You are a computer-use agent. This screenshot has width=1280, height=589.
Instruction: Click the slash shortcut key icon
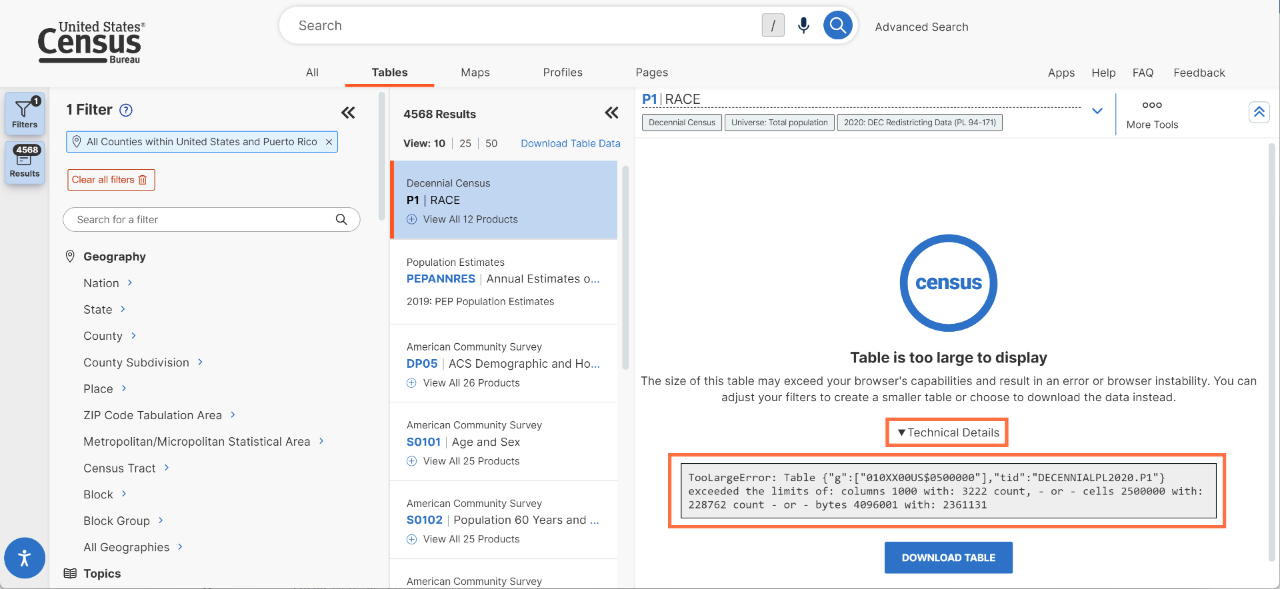[x=773, y=26]
